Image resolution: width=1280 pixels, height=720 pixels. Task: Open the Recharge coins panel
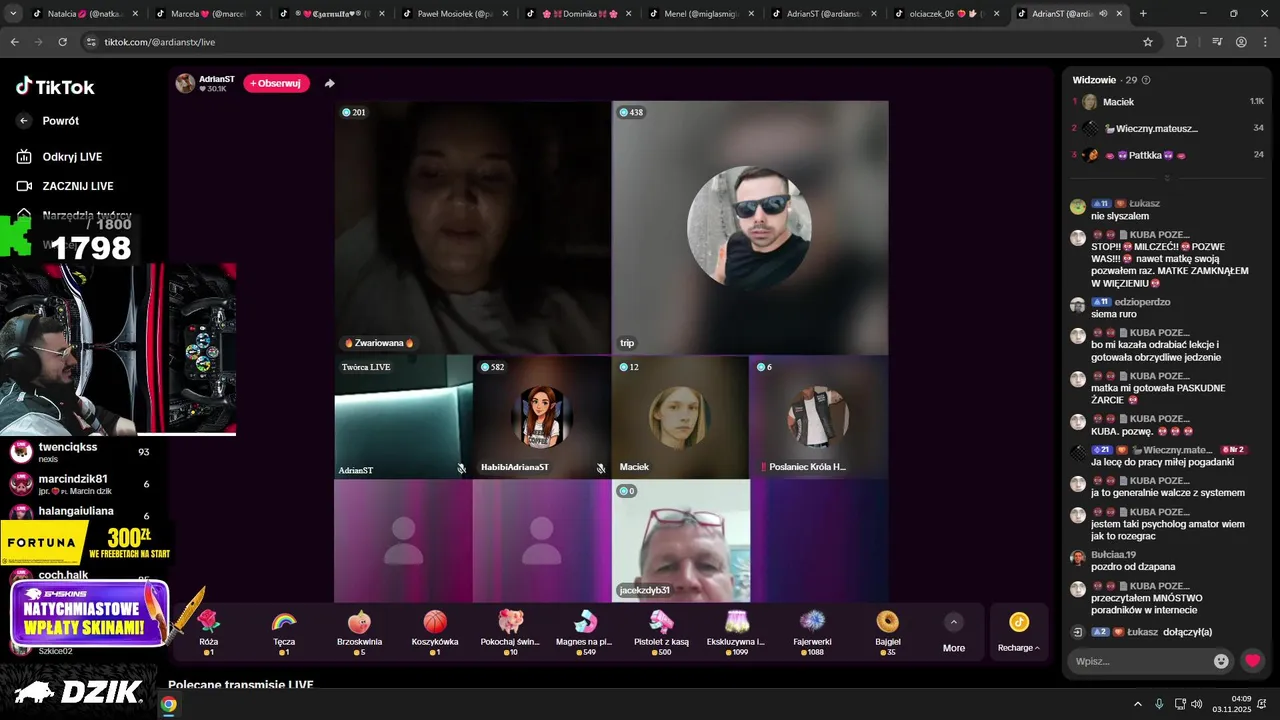tap(1019, 632)
